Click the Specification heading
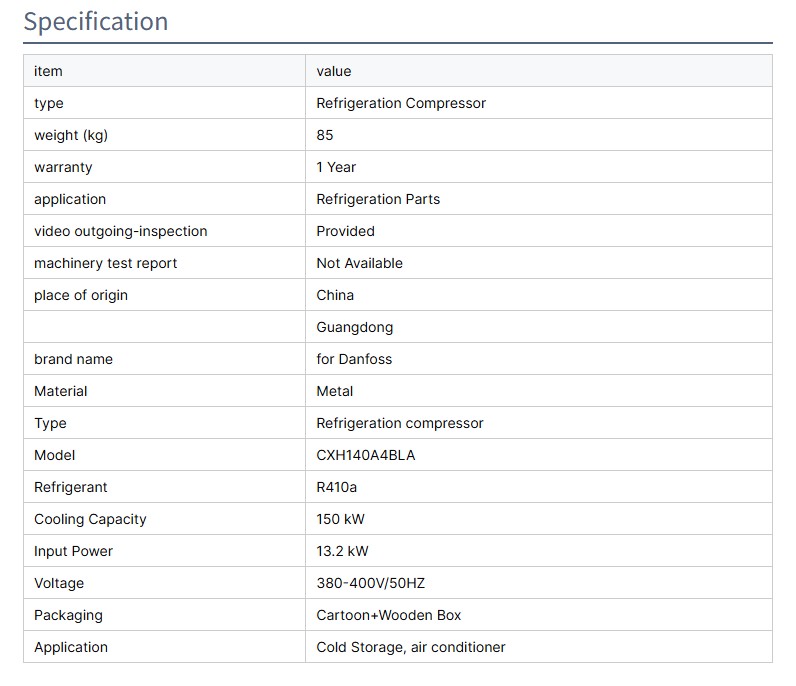Image resolution: width=796 pixels, height=686 pixels. [x=96, y=21]
